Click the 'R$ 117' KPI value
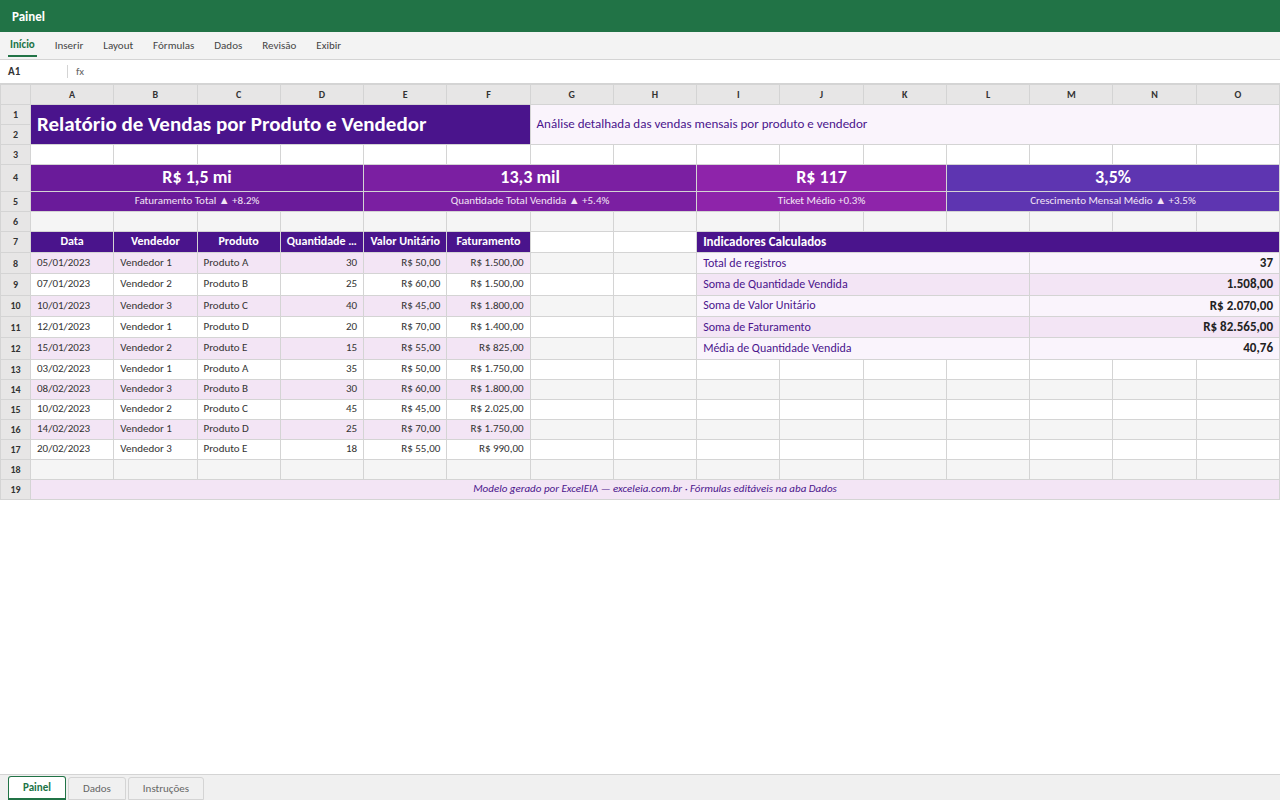The width and height of the screenshot is (1280, 800). pos(822,177)
